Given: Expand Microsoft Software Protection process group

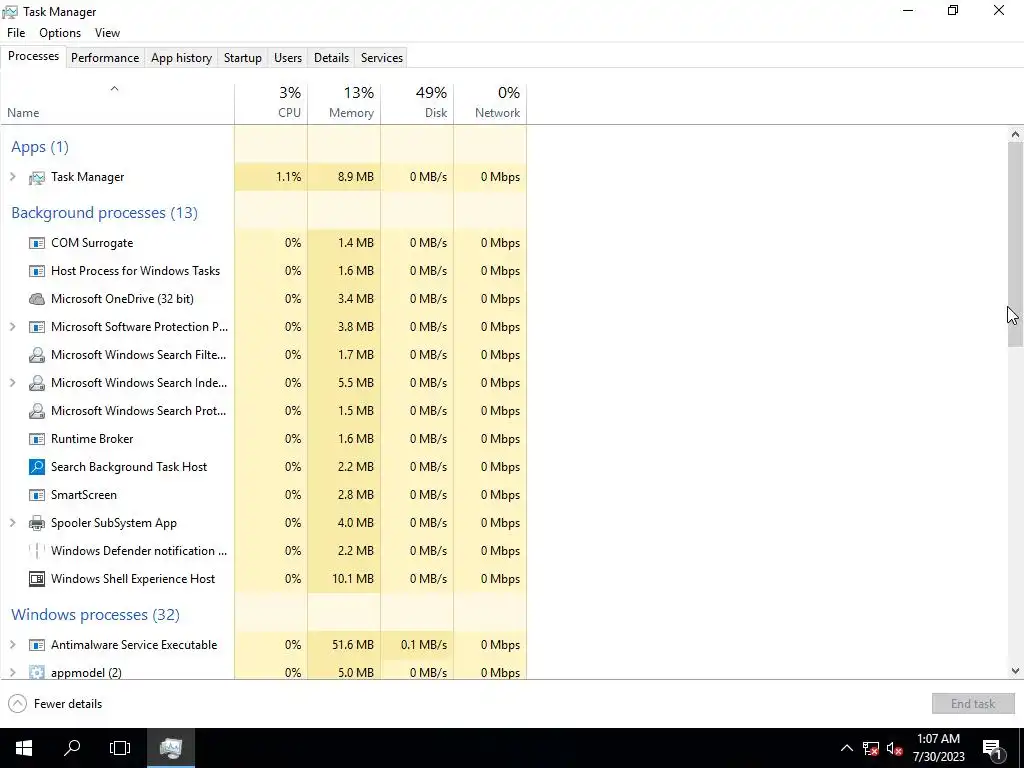Looking at the screenshot, I should pos(12,327).
